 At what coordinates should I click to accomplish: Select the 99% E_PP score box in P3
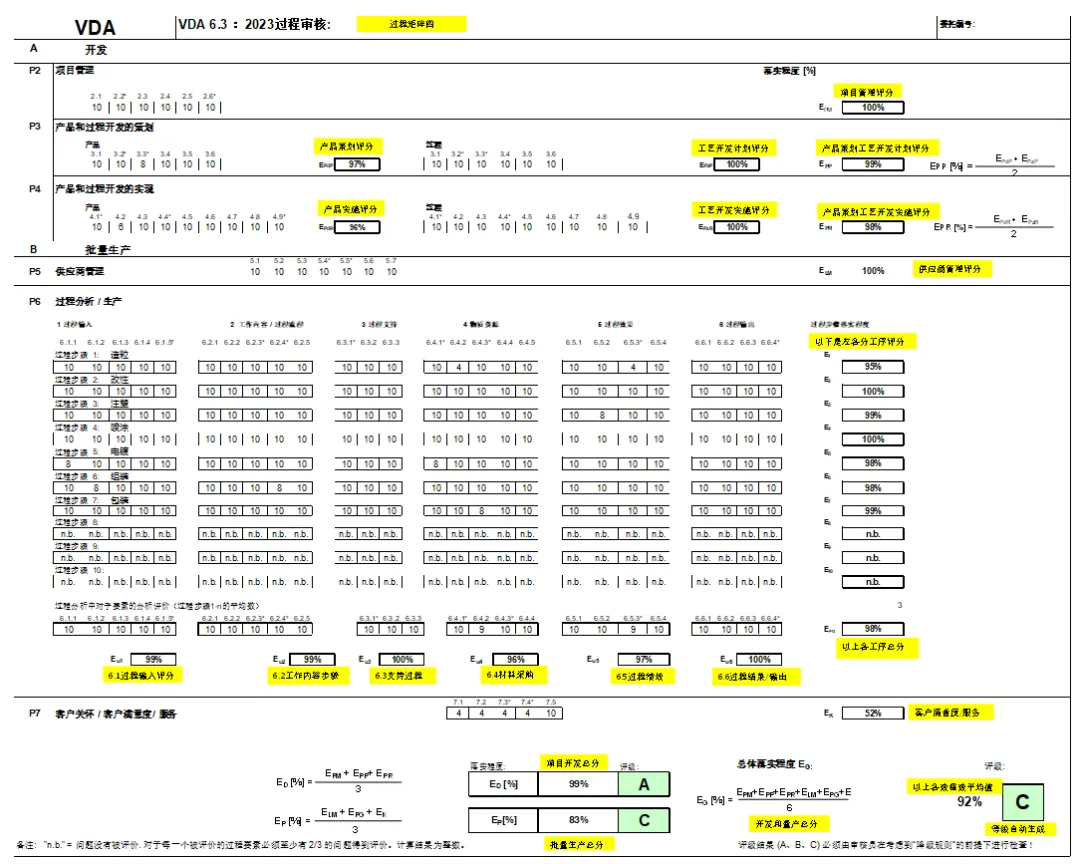click(x=873, y=164)
